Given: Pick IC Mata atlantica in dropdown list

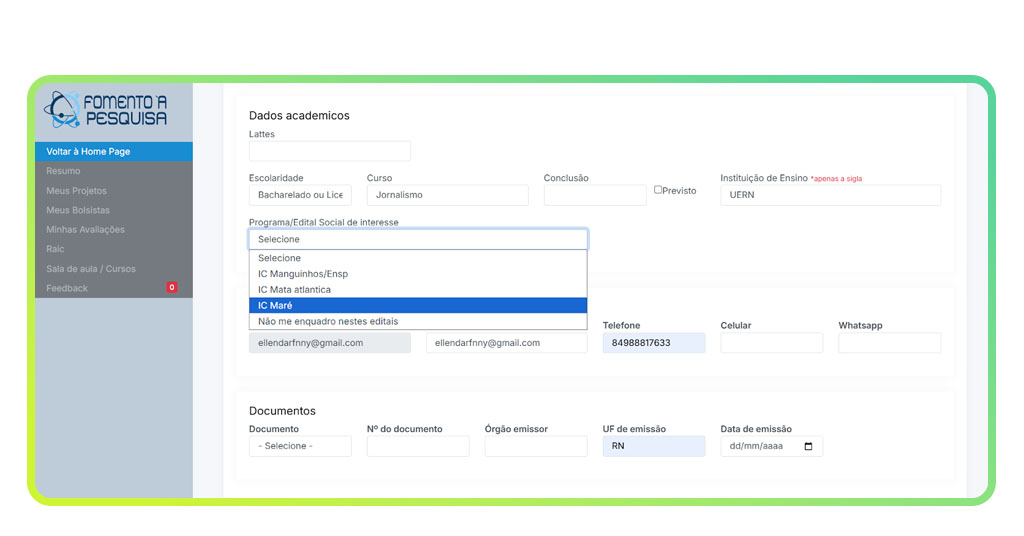Looking at the screenshot, I should click(x=418, y=290).
